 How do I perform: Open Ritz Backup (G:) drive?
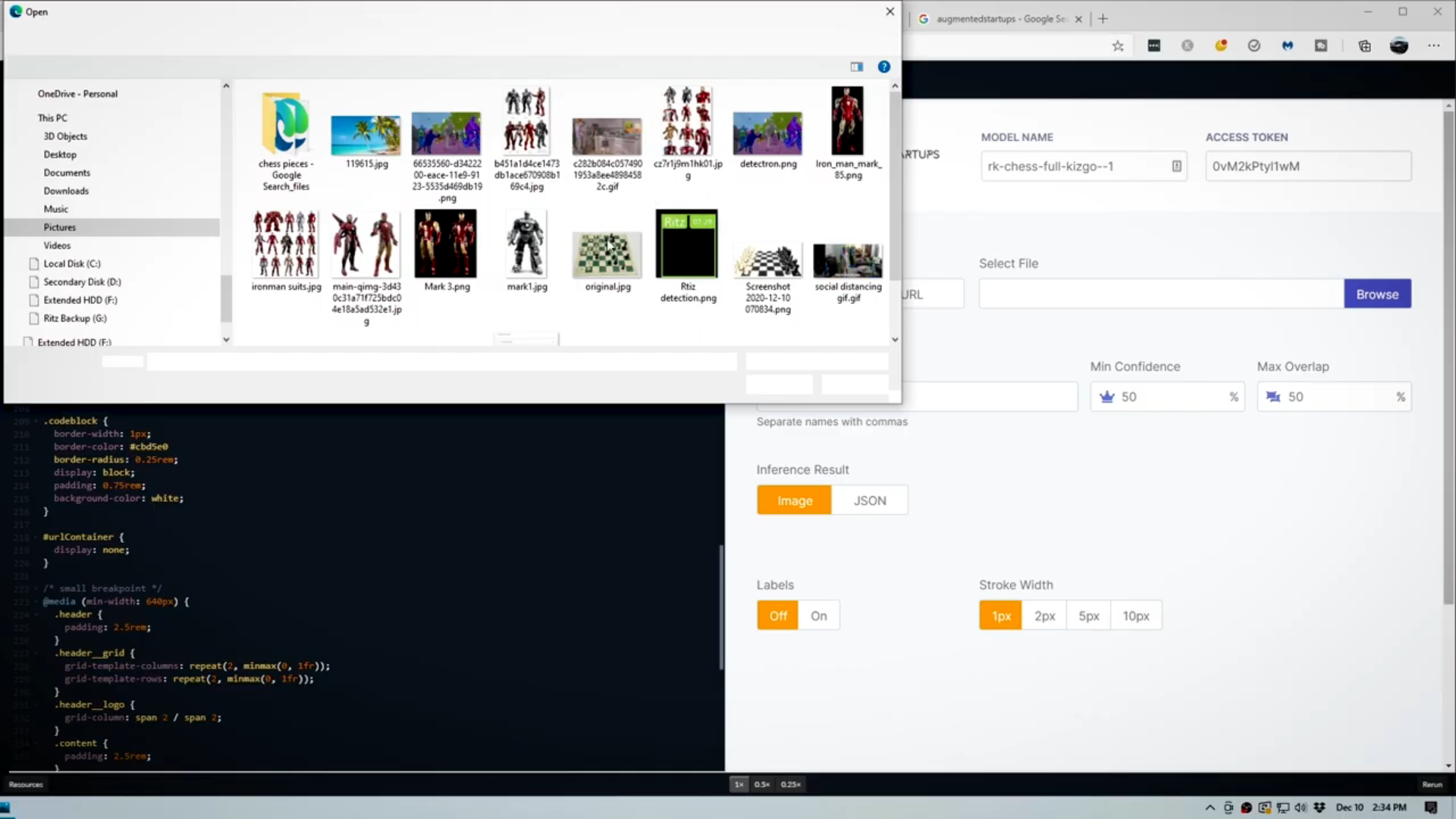74,318
